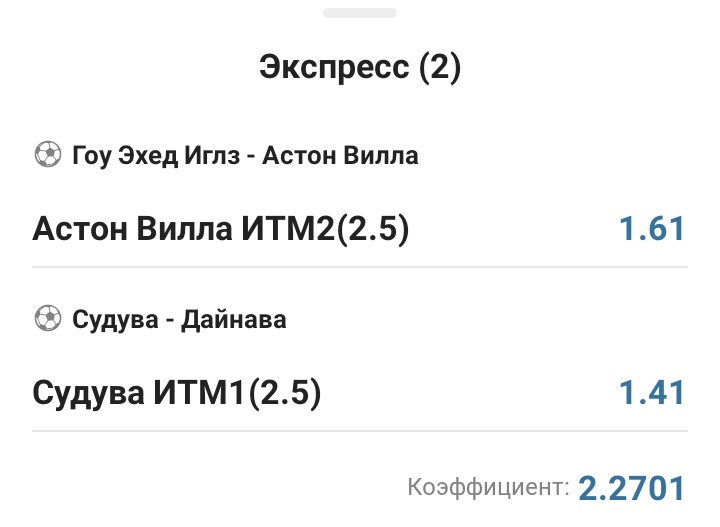Tap Судува in the small match header
The height and width of the screenshot is (527, 720).
pos(114,319)
